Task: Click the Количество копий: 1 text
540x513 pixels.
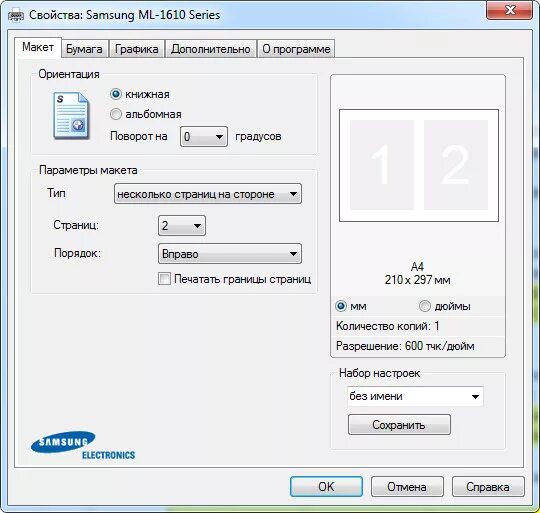Action: coord(387,326)
